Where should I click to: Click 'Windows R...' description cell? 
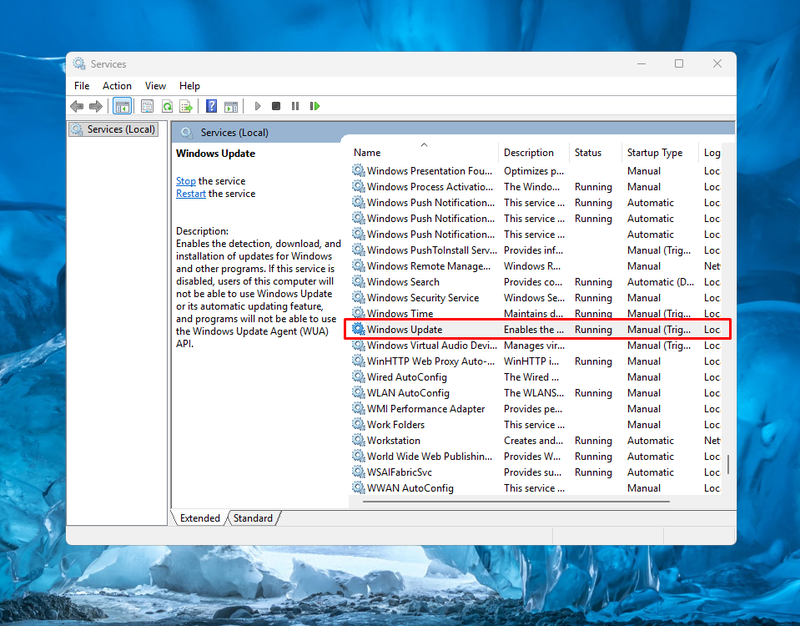click(532, 266)
